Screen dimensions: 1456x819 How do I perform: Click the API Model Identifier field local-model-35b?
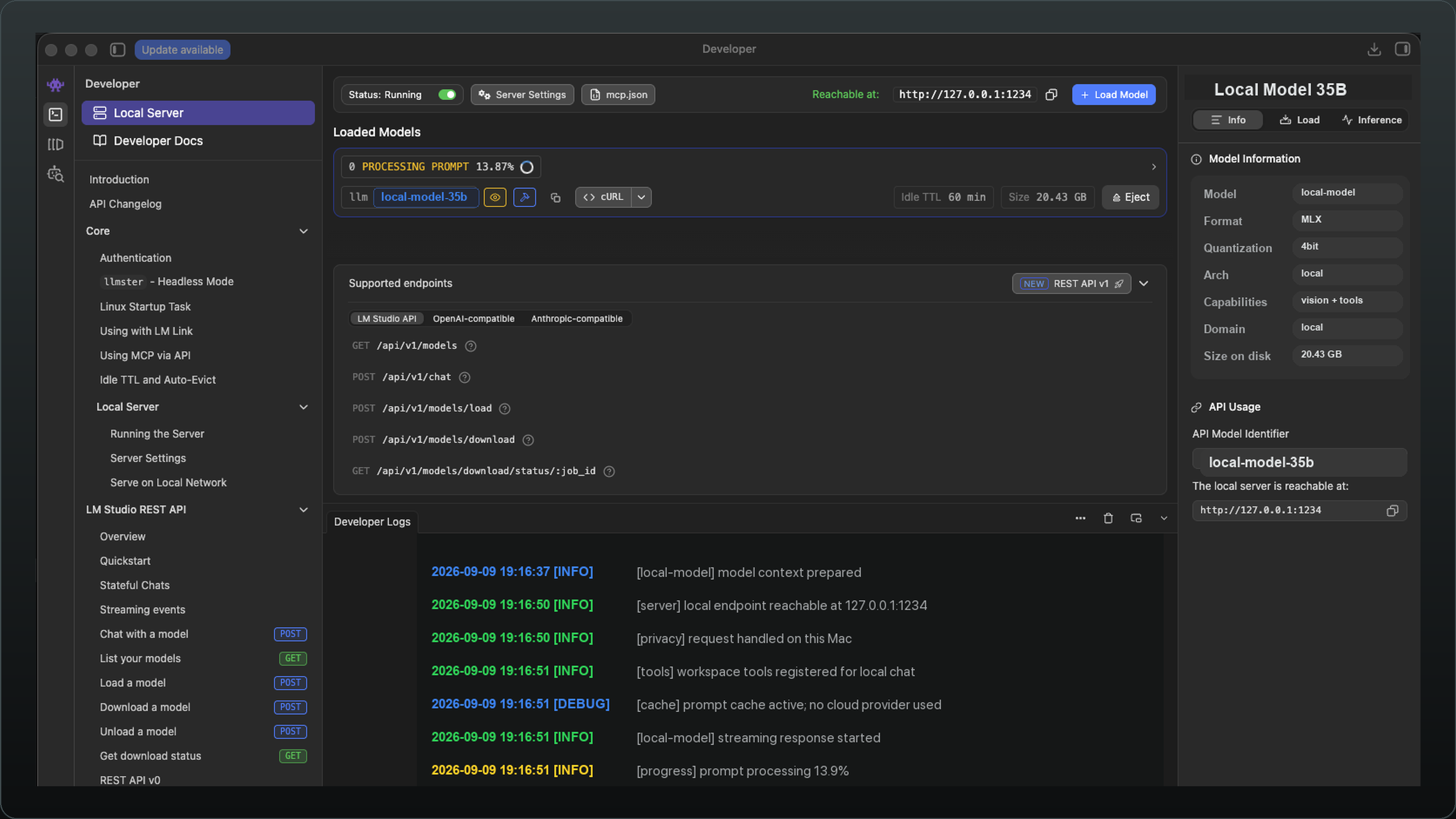1299,462
